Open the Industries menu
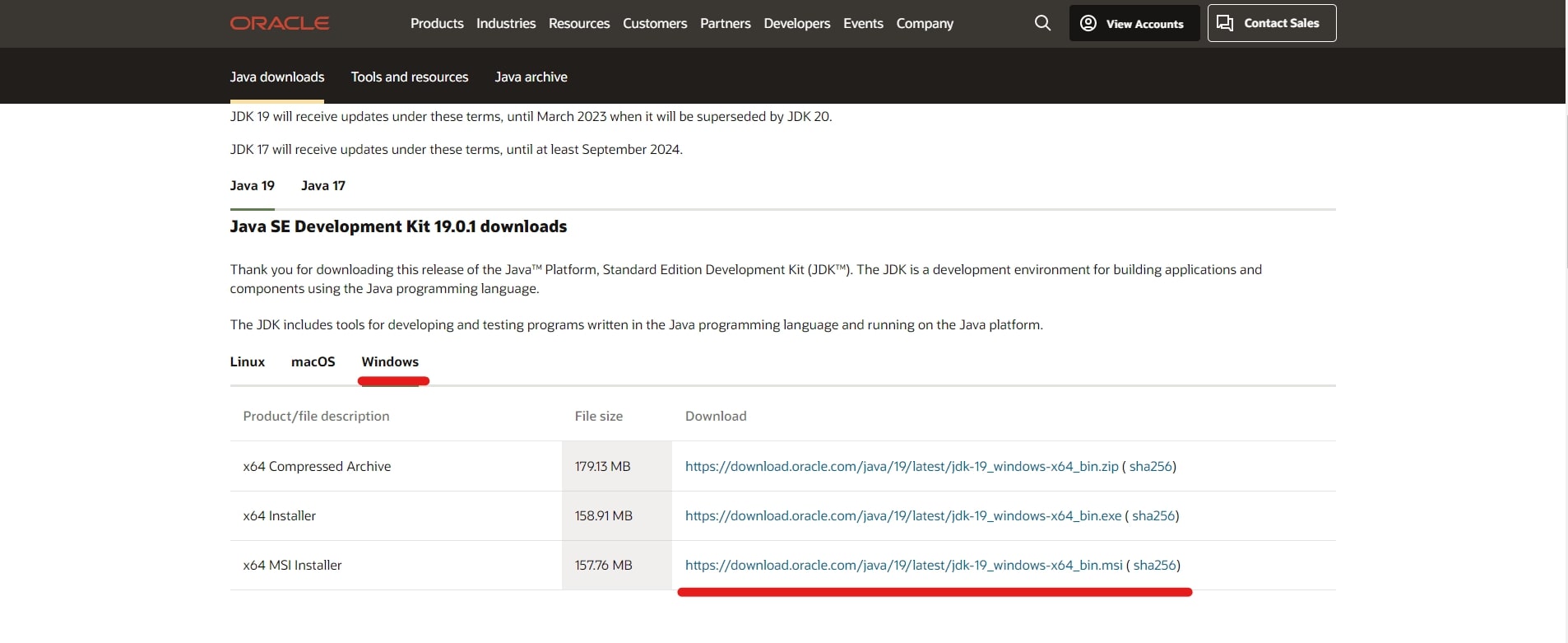This screenshot has height=643, width=1568. tap(506, 23)
